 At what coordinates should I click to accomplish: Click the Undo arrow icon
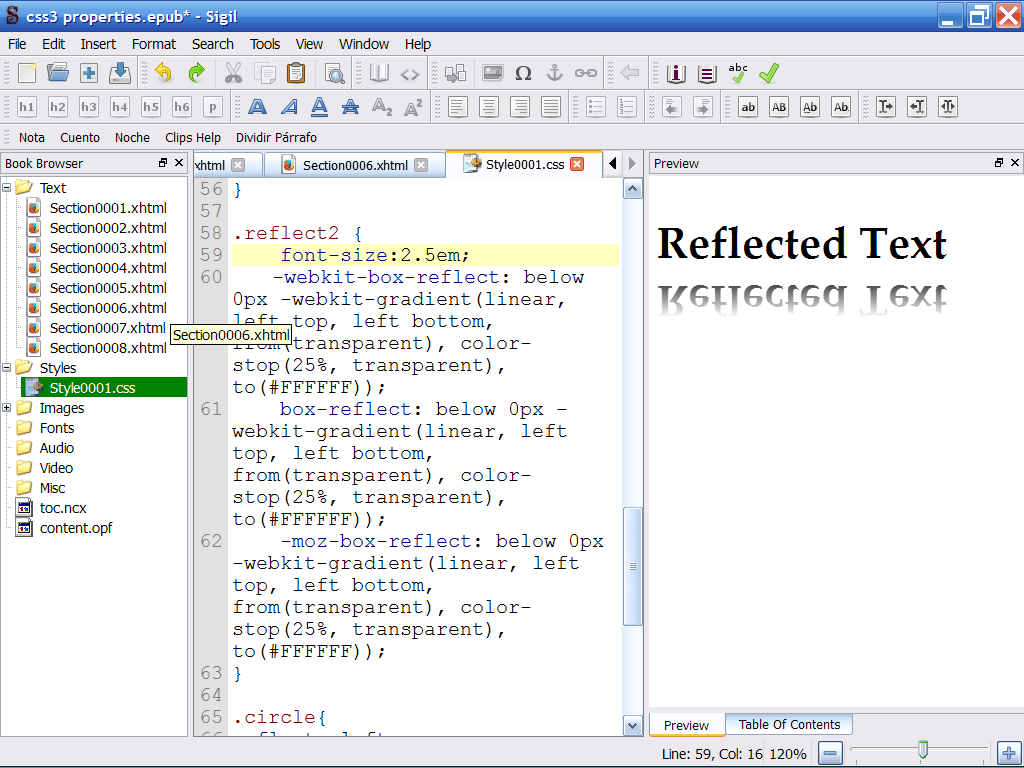tap(164, 73)
